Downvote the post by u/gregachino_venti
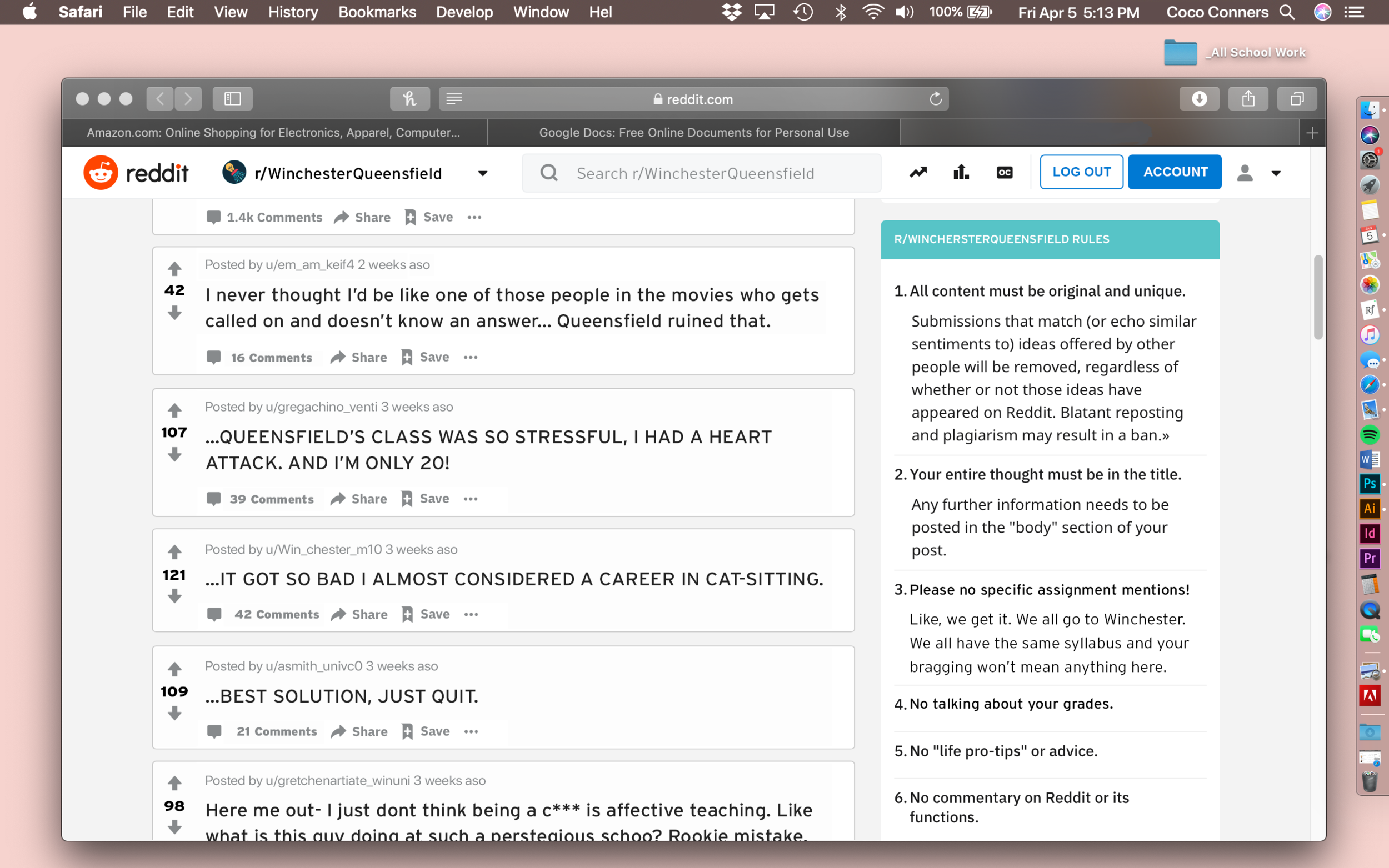 pos(174,454)
